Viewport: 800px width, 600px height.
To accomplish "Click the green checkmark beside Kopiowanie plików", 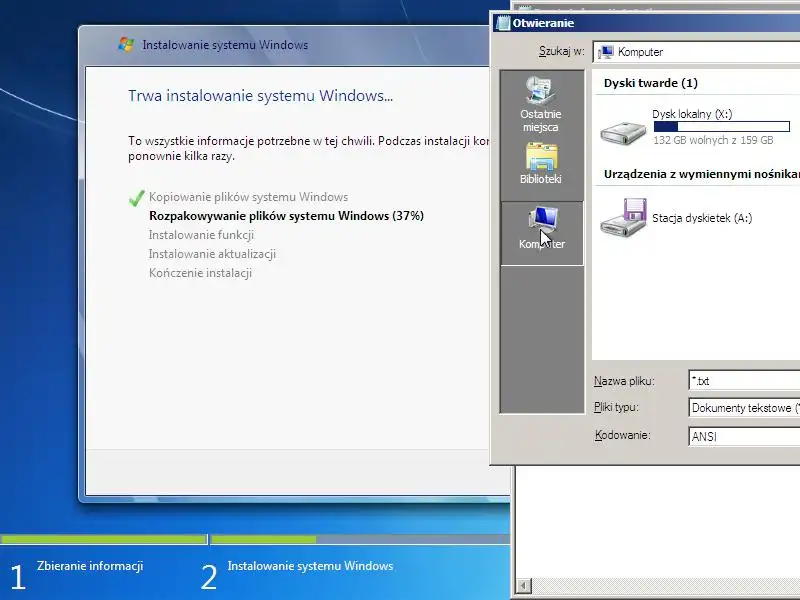I will pos(136,198).
